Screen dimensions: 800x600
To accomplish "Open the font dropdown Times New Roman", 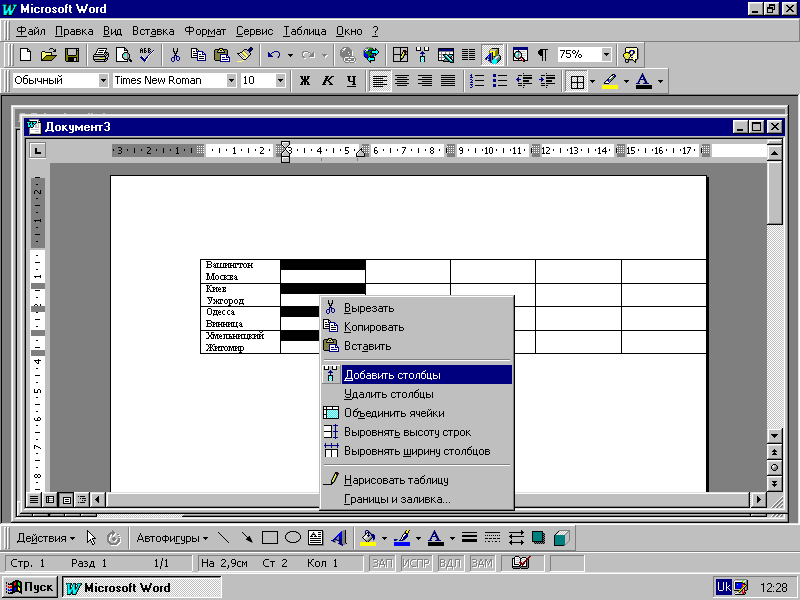I will [x=231, y=80].
